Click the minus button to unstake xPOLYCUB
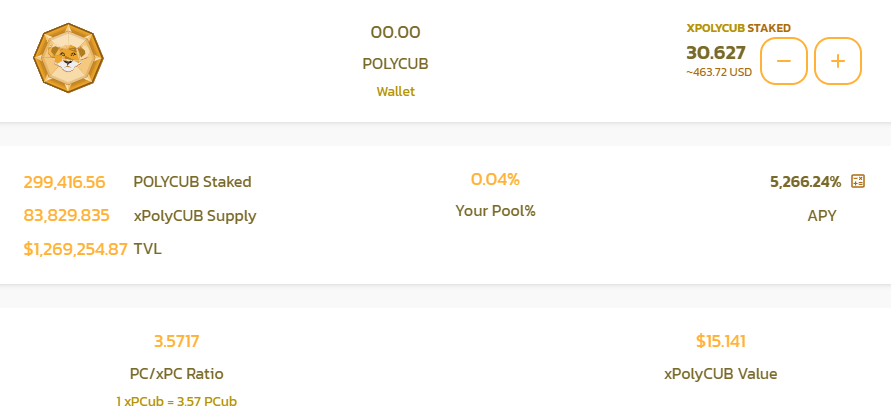 click(x=784, y=61)
